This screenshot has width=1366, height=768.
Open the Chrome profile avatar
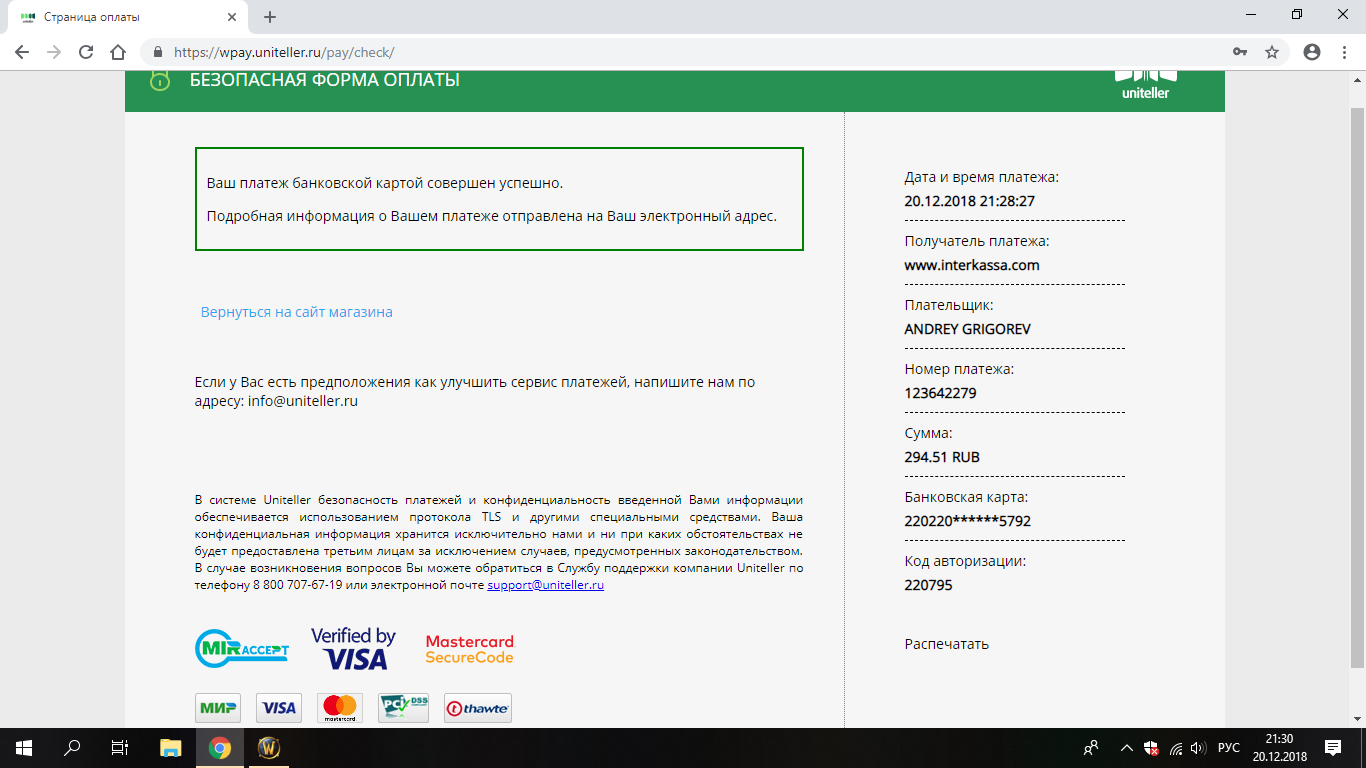click(1312, 52)
